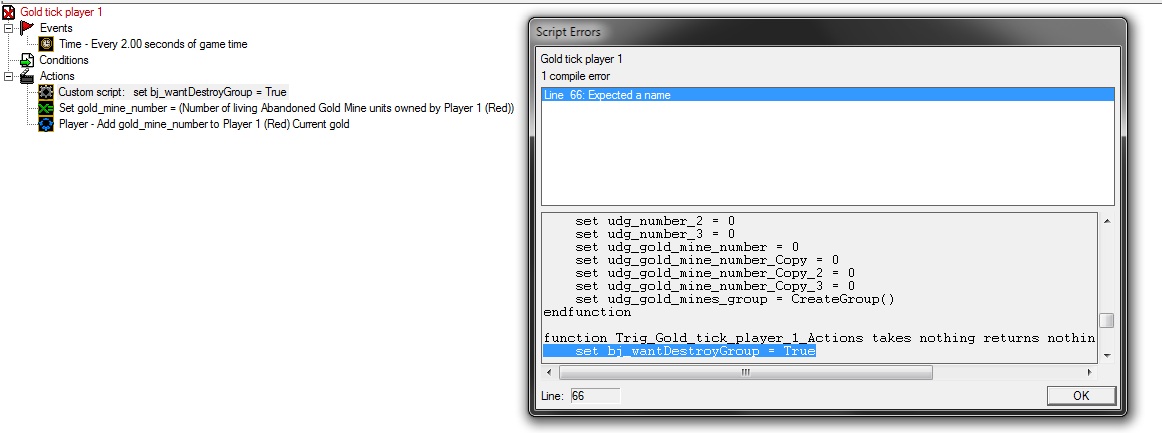Screen dimensions: 1162x433
Task: Click 'Gold tick player 1' label in dialog
Action: click(582, 59)
